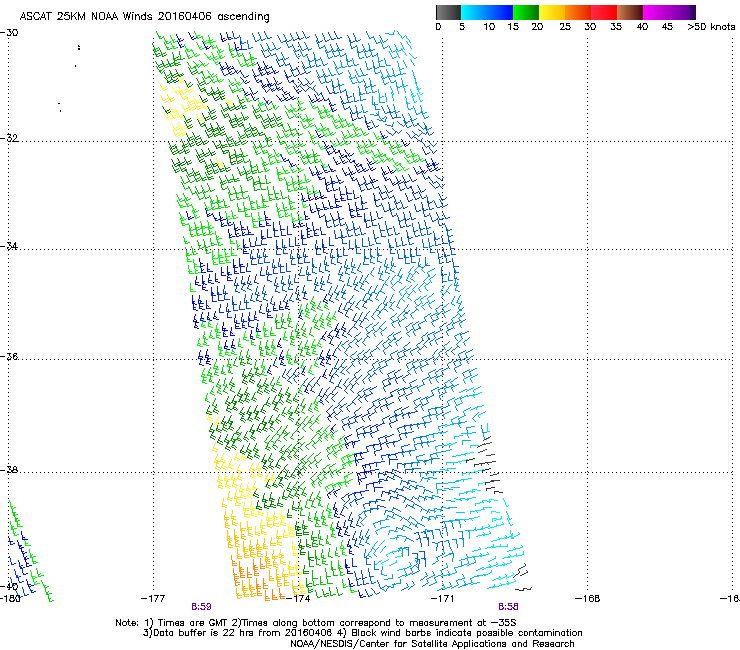Click the legend tick label 25
Viewport: 740px width, 650px height.
(x=565, y=27)
